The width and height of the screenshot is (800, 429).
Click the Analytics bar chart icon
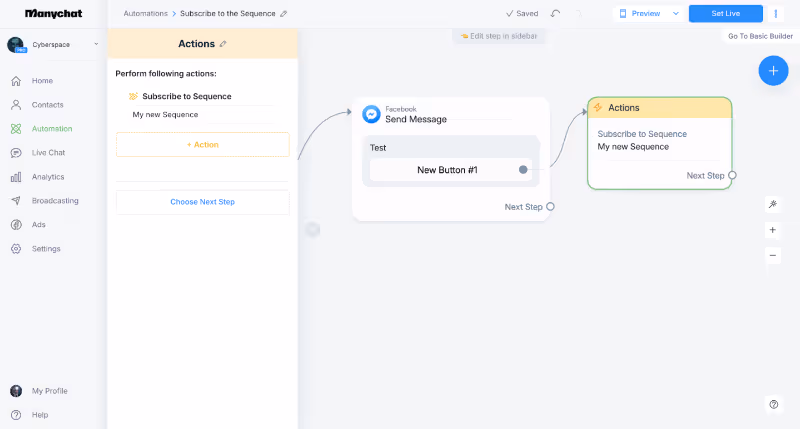pos(16,177)
